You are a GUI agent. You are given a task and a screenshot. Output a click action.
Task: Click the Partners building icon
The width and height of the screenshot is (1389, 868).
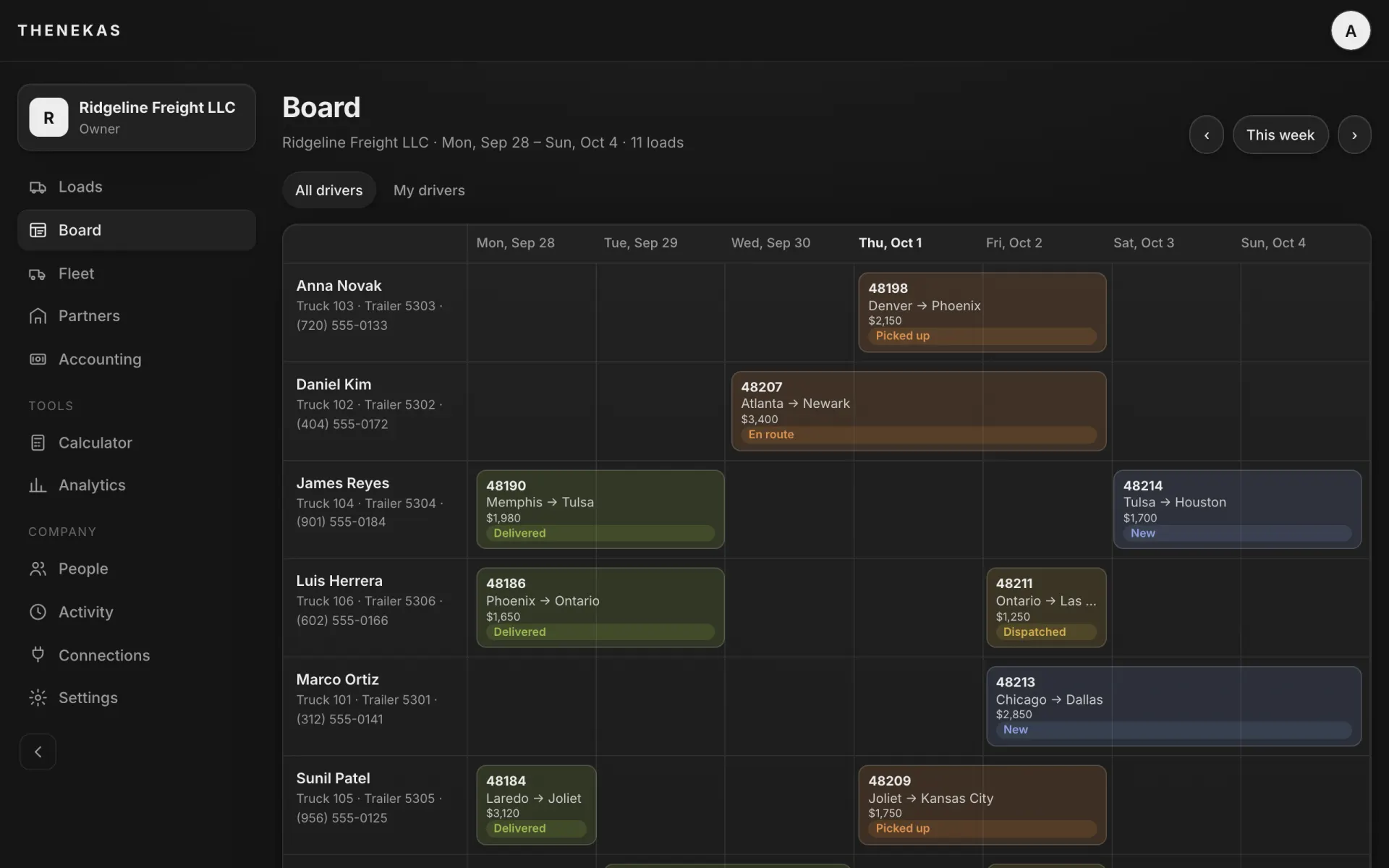point(38,316)
